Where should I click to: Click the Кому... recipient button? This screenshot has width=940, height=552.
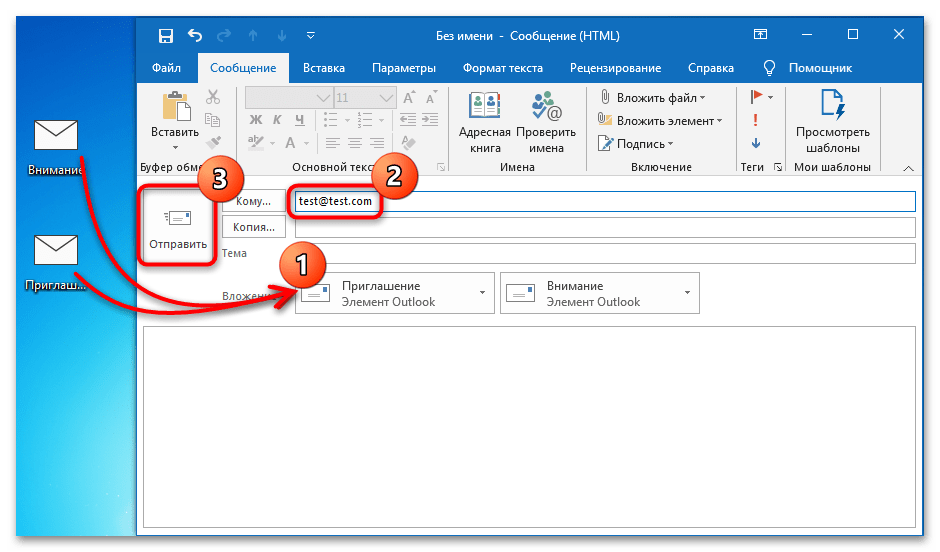(x=253, y=201)
